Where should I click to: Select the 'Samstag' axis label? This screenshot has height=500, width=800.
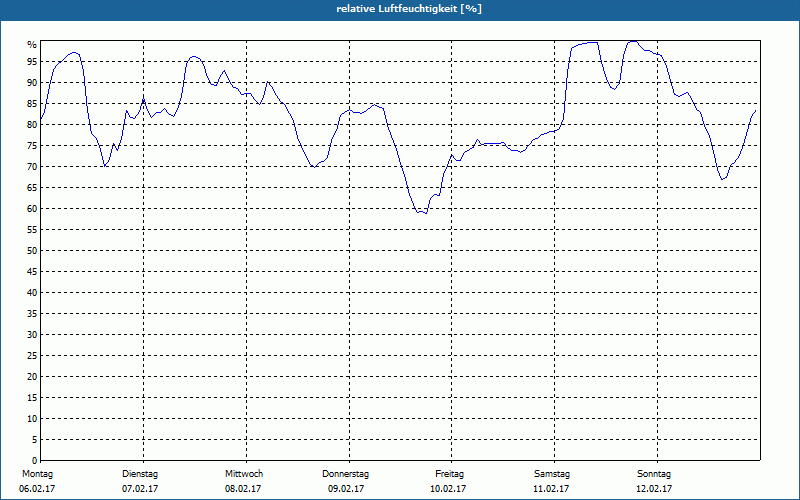[552, 474]
